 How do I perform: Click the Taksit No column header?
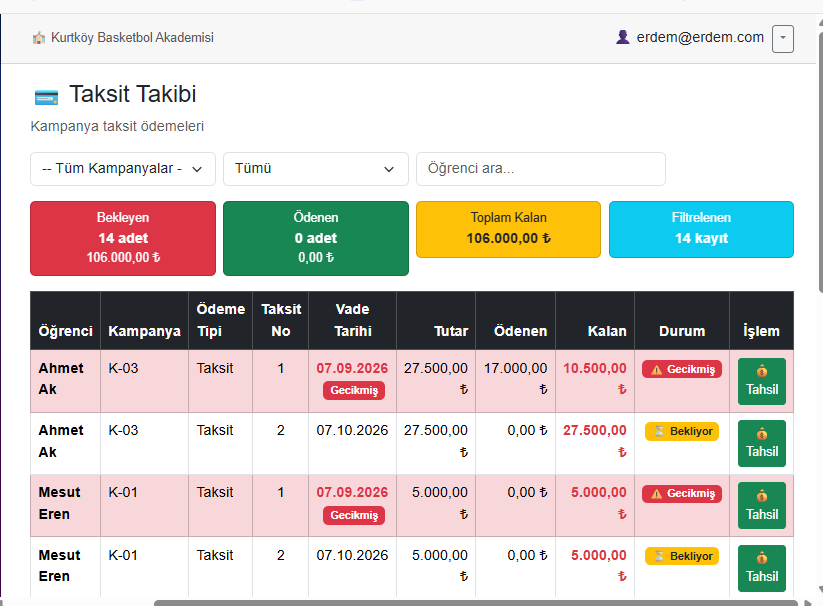coord(281,320)
